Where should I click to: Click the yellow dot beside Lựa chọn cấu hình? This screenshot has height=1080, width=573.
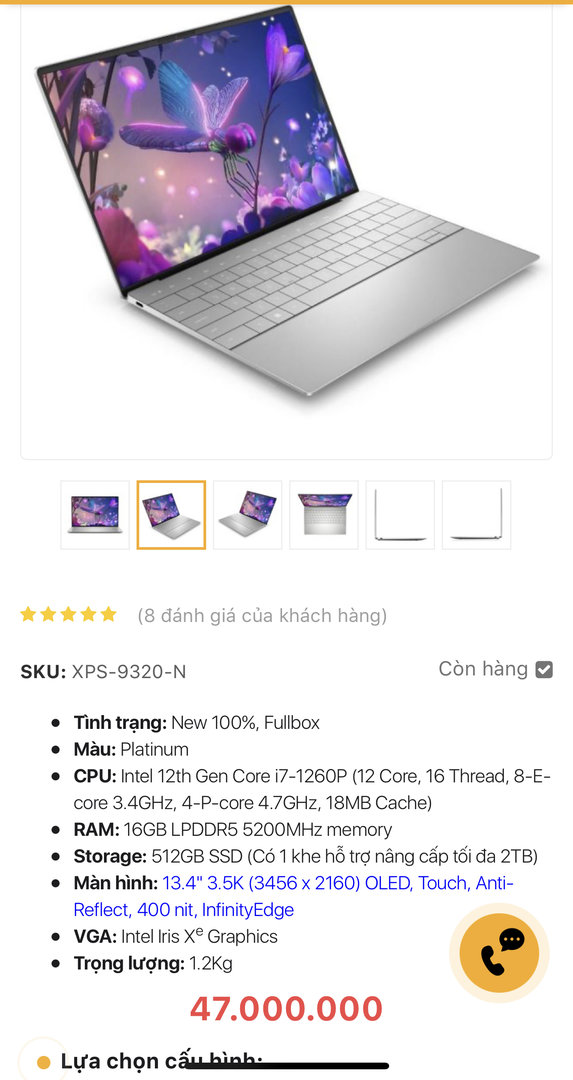pos(43,1062)
